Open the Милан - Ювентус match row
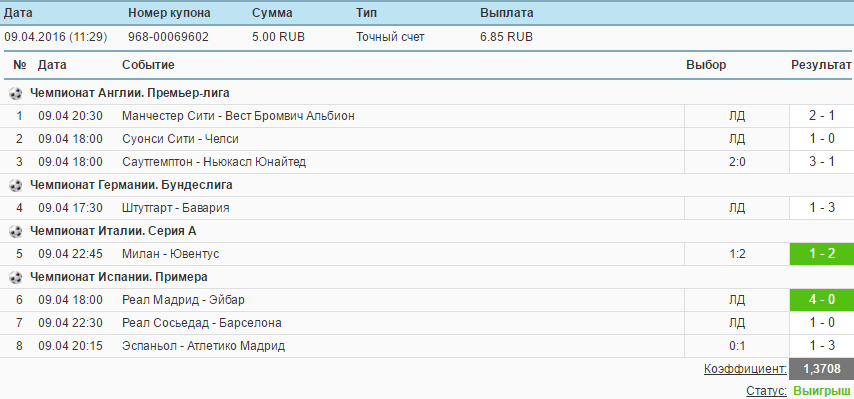Screen dimensions: 854x399 427,254
